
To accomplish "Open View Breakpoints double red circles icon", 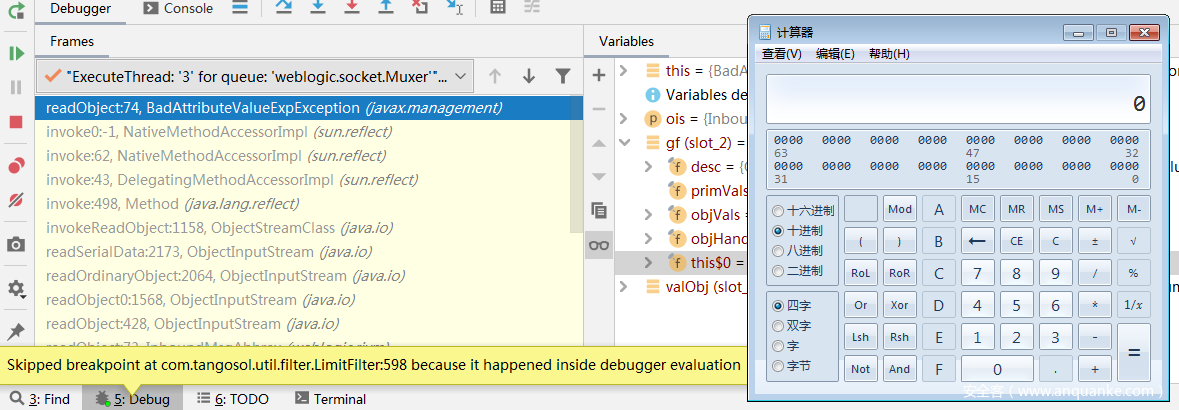I will tap(16, 165).
